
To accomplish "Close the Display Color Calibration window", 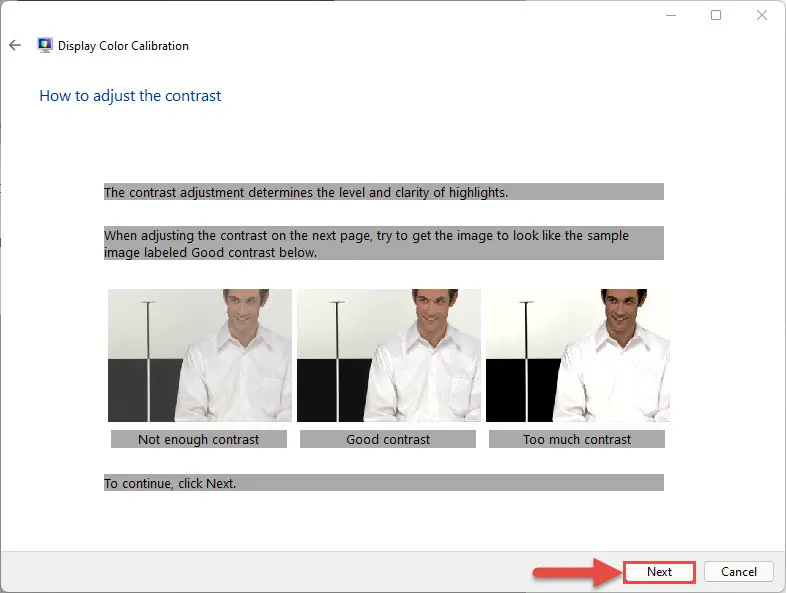I will coord(762,15).
